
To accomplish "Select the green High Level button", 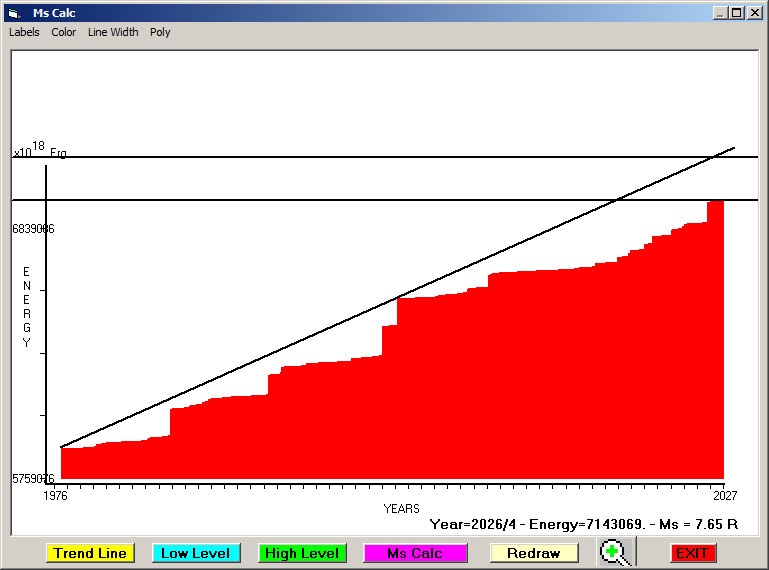I will point(302,553).
